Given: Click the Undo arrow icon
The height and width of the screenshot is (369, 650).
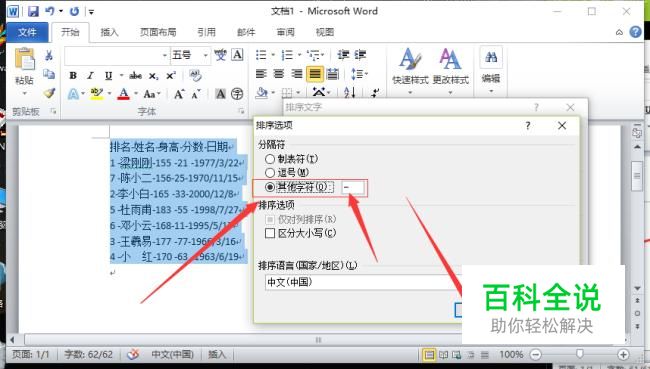Looking at the screenshot, I should [50, 11].
